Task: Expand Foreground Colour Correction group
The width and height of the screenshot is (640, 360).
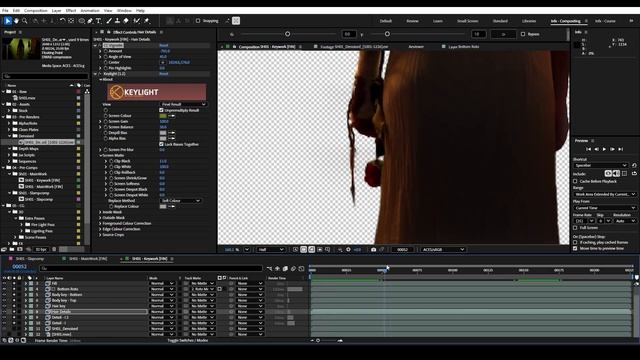Action: [x=100, y=223]
